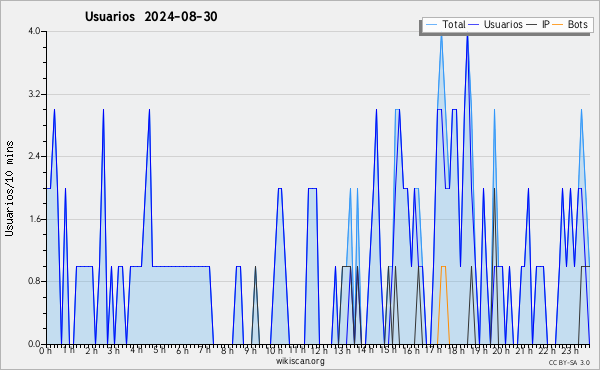The width and height of the screenshot is (600, 370).
Task: Click the chart title 'Usuarios 2024-08-30'
Action: 151,17
